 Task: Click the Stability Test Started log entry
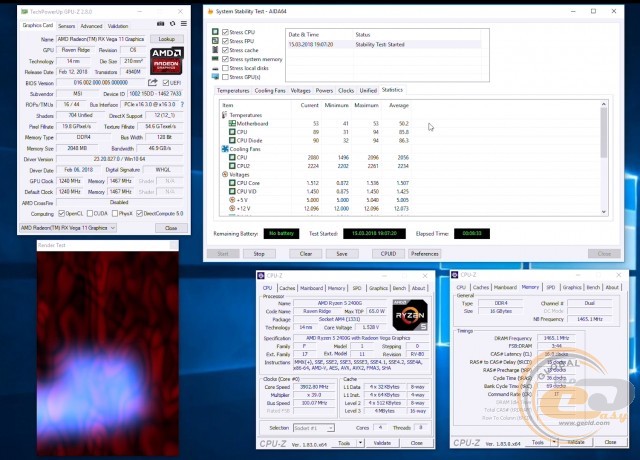[384, 44]
